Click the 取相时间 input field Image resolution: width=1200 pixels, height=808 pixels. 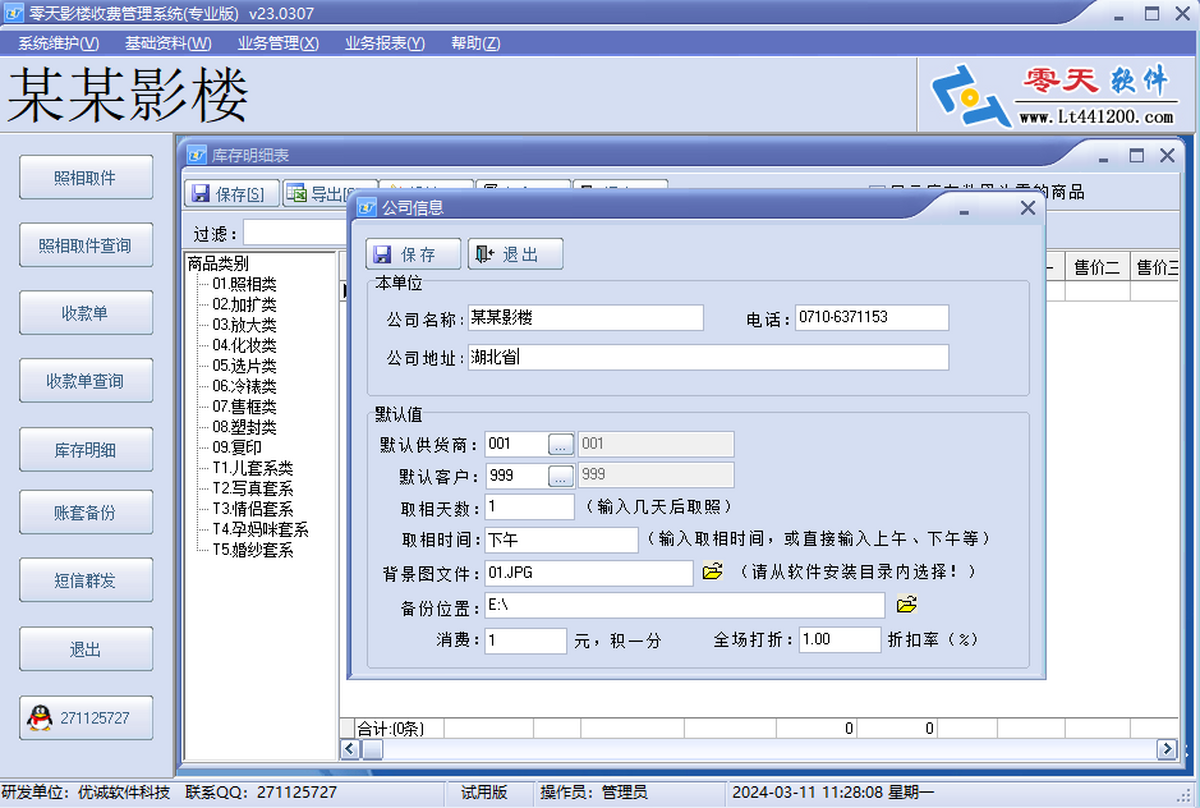pyautogui.click(x=561, y=540)
